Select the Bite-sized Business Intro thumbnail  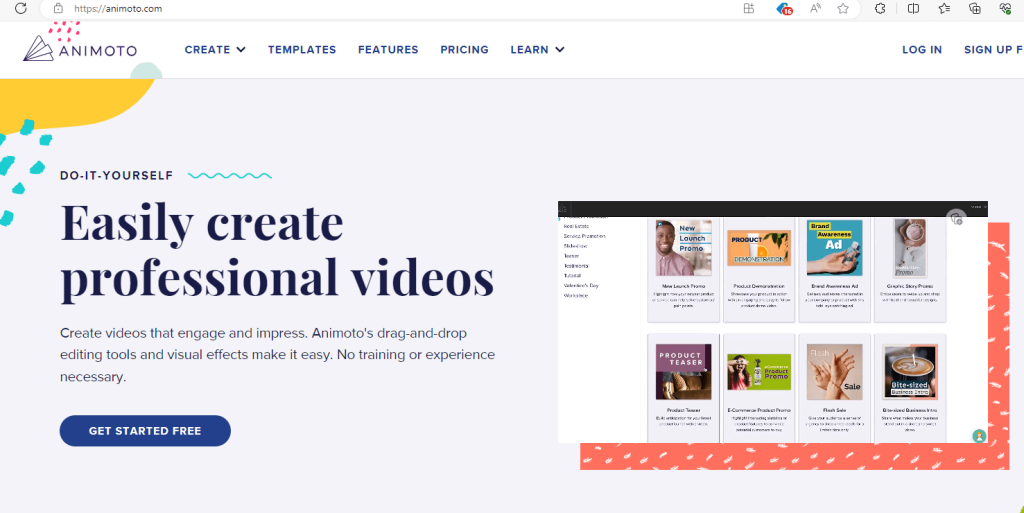point(910,372)
